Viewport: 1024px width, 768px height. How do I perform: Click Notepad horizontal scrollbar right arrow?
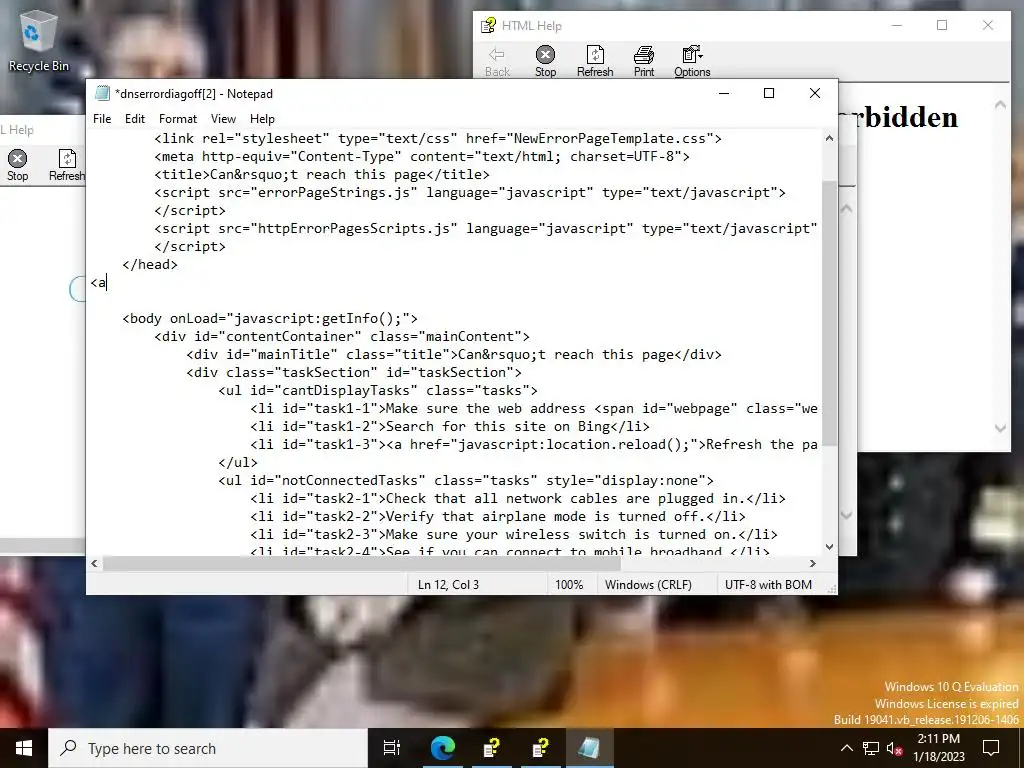813,563
